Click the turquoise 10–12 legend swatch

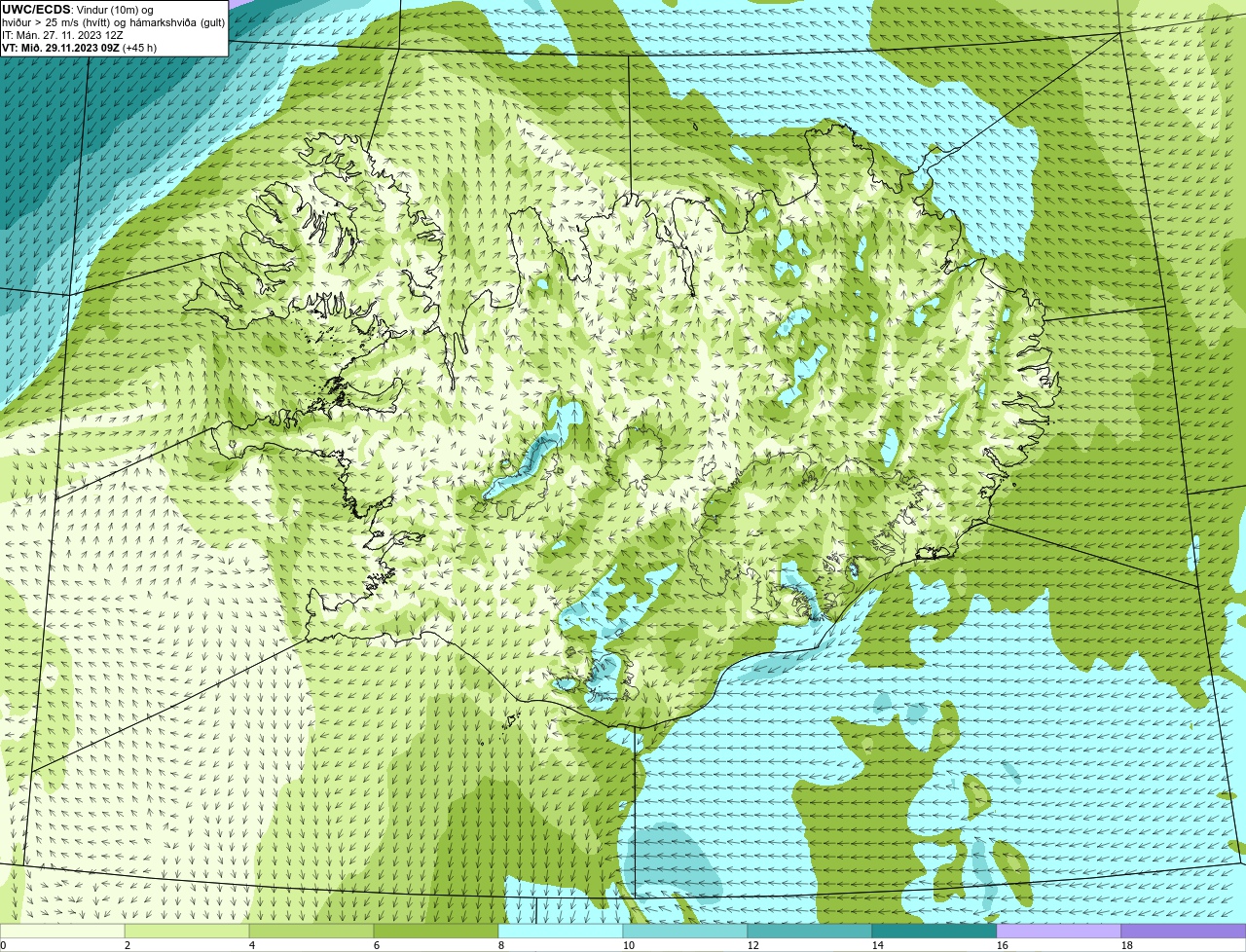[686, 932]
